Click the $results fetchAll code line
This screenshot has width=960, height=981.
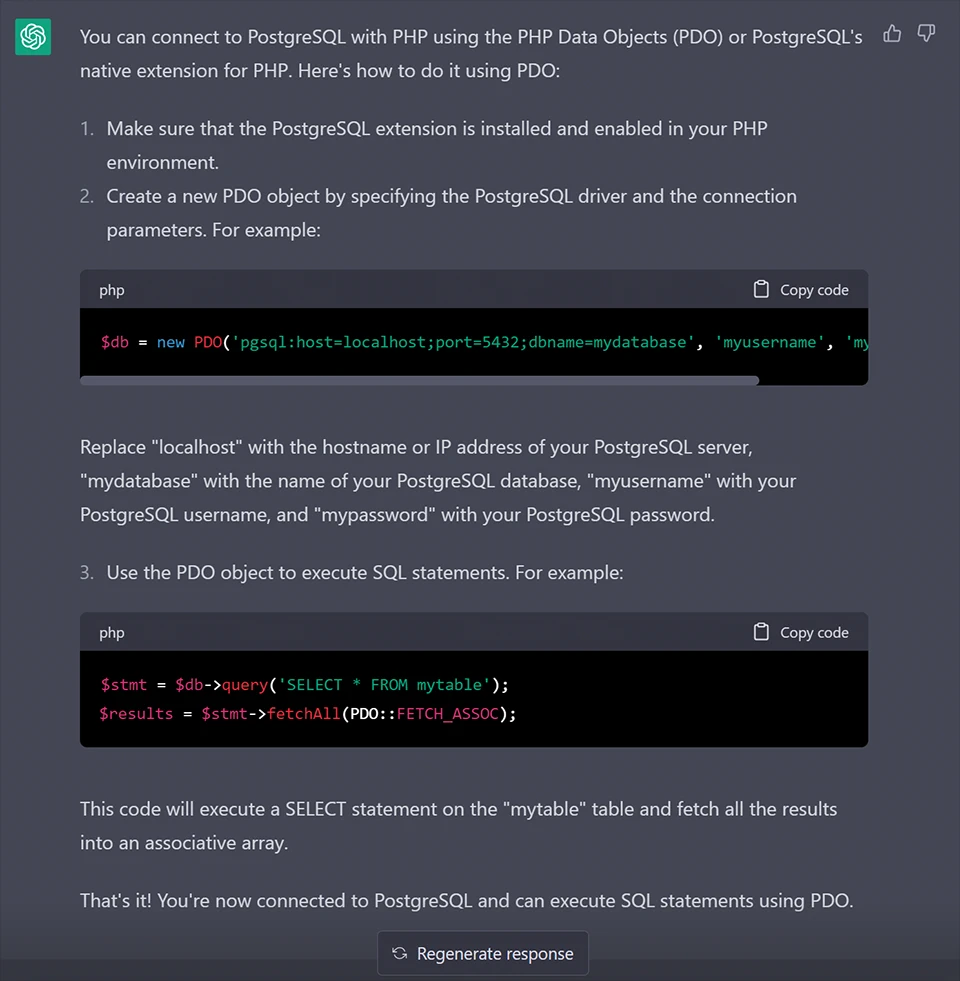(x=308, y=714)
